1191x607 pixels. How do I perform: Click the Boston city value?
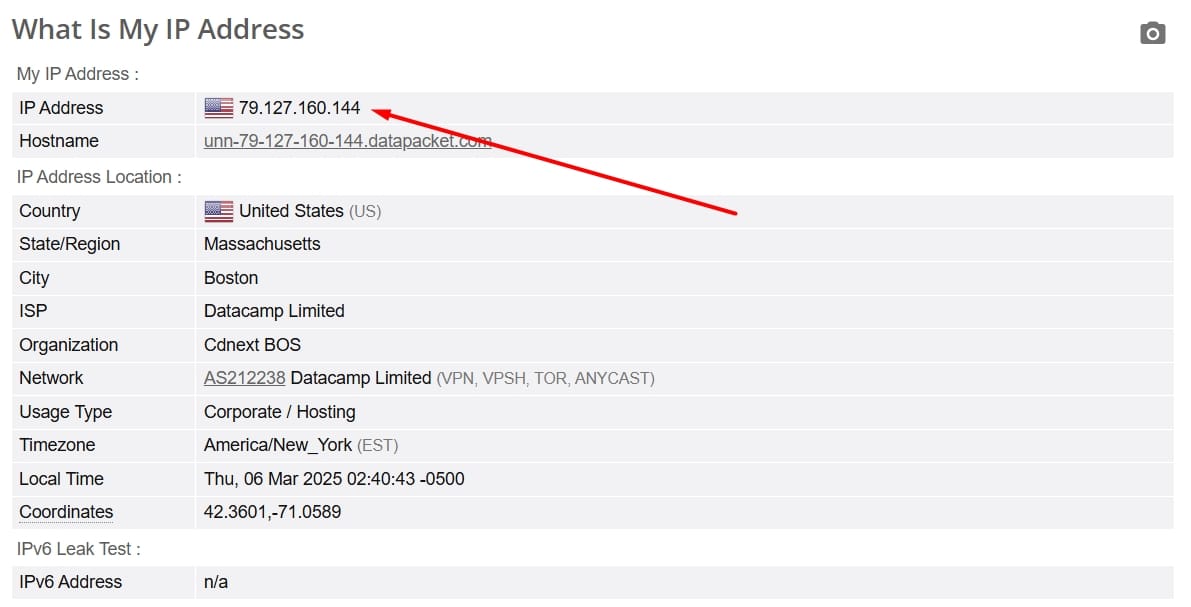[231, 278]
